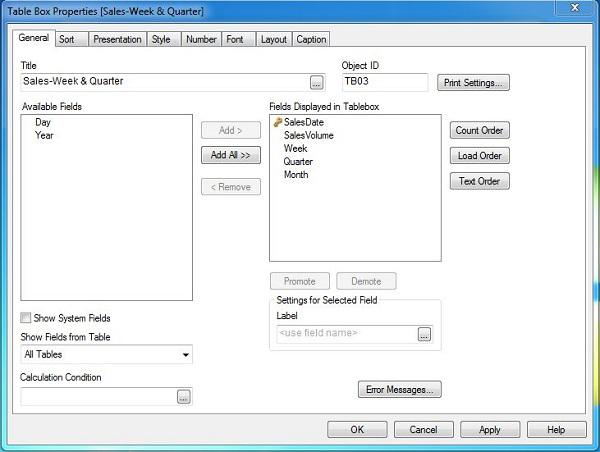Screen dimensions: 600x452
Task: Open Calculation Condition ellipsis button
Action: (184, 397)
